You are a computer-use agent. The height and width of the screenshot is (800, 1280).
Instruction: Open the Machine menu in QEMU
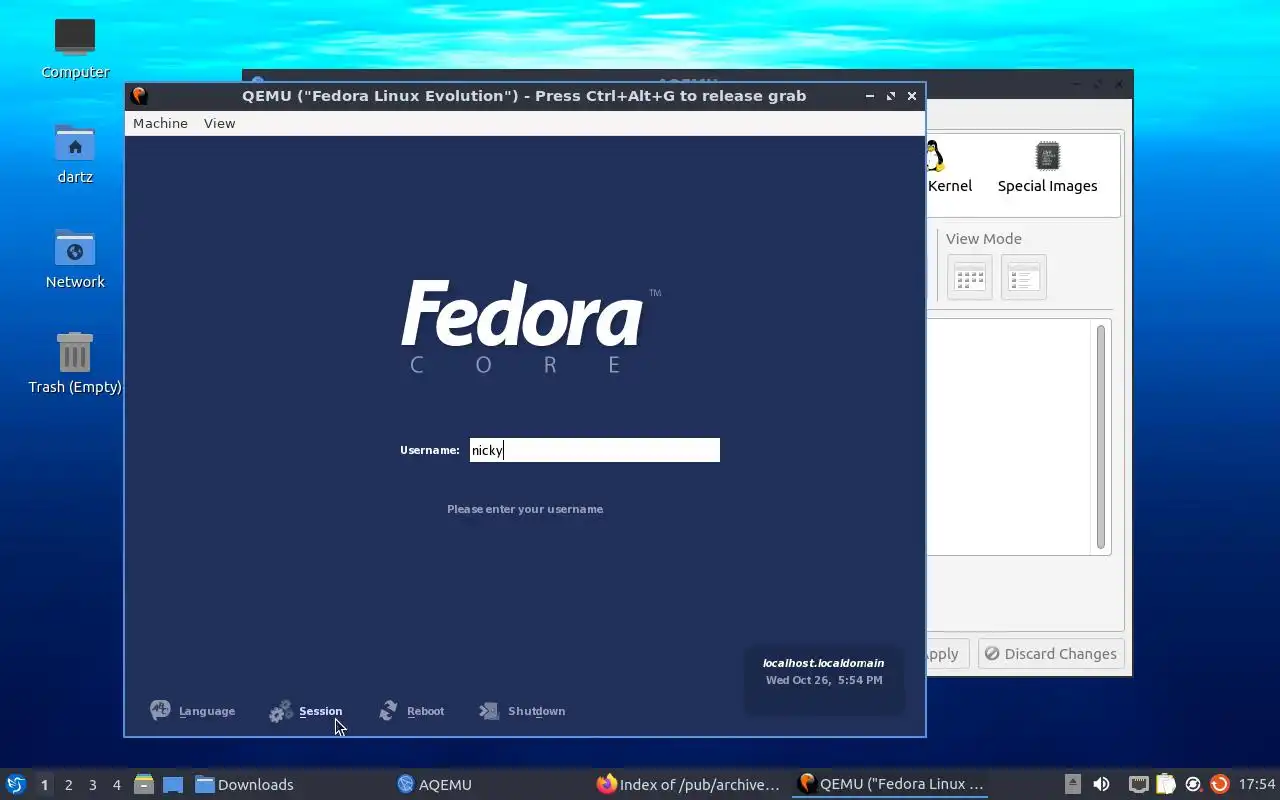pyautogui.click(x=160, y=123)
